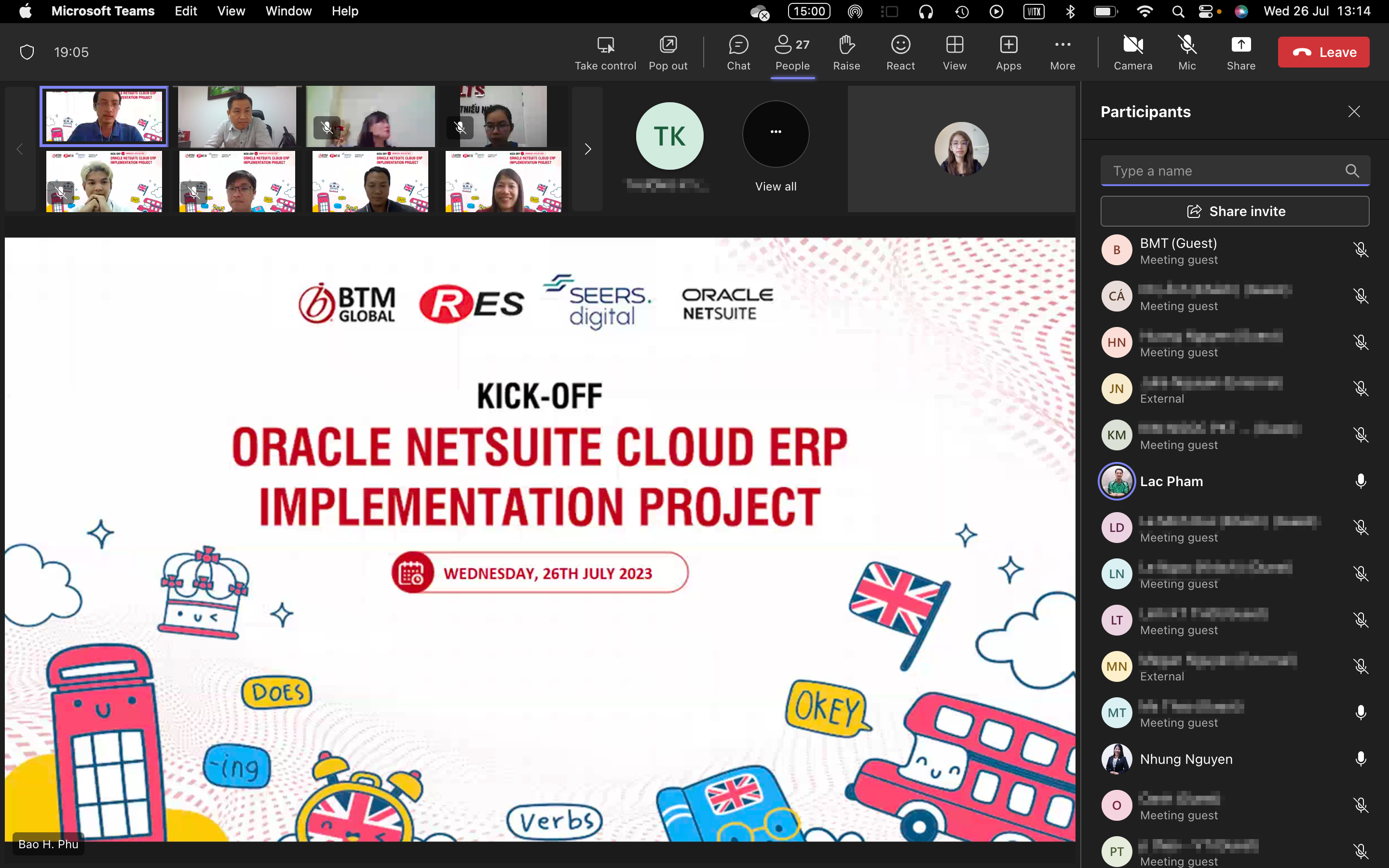Click Nhung Nguyen's active microphone icon
This screenshot has height=868, width=1389.
point(1360,759)
